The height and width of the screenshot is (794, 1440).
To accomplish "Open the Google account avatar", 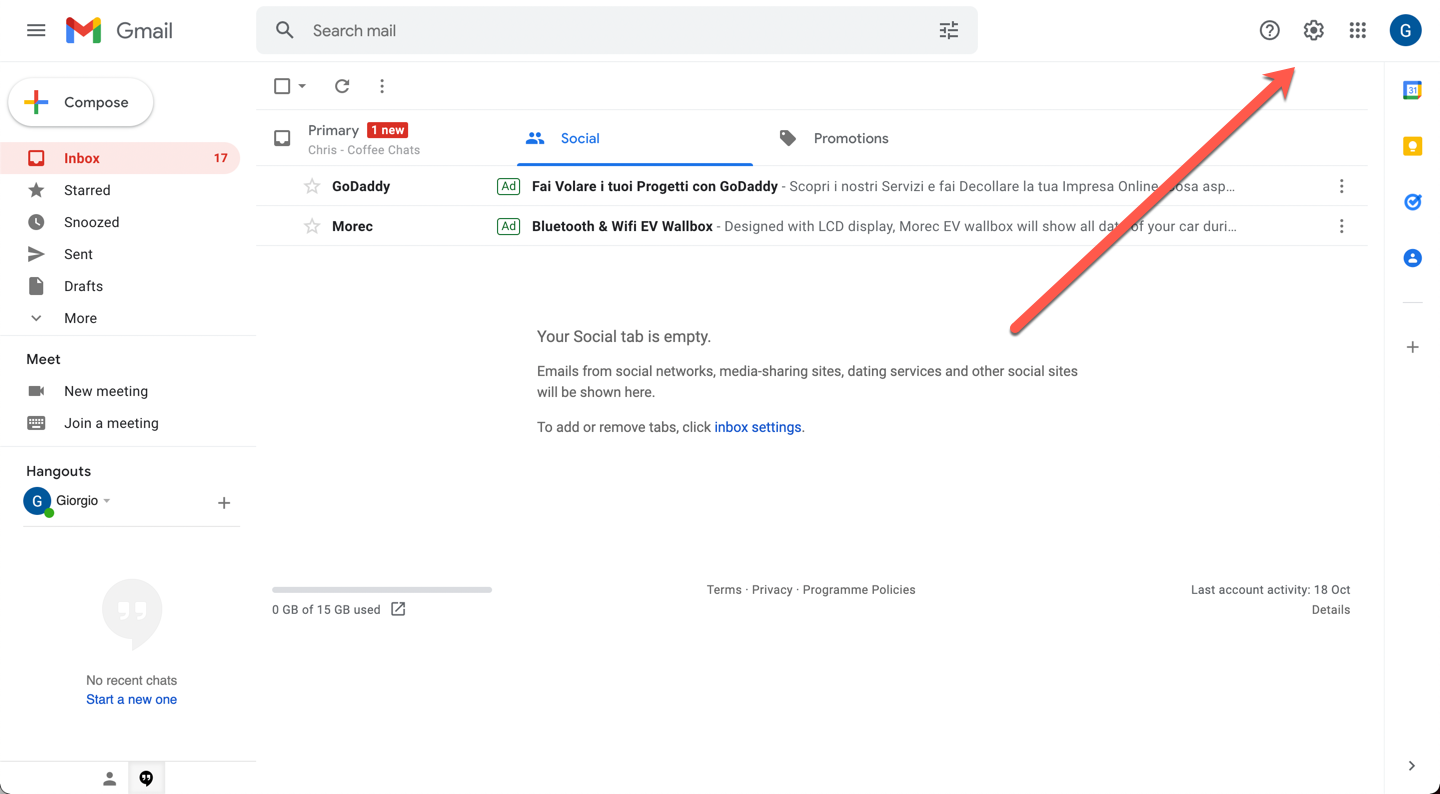I will tap(1406, 30).
